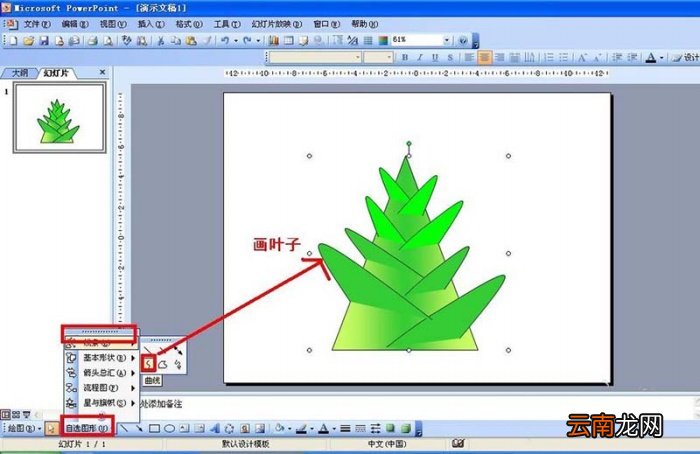
Task: Click the Design (设计) button
Action: click(687, 57)
